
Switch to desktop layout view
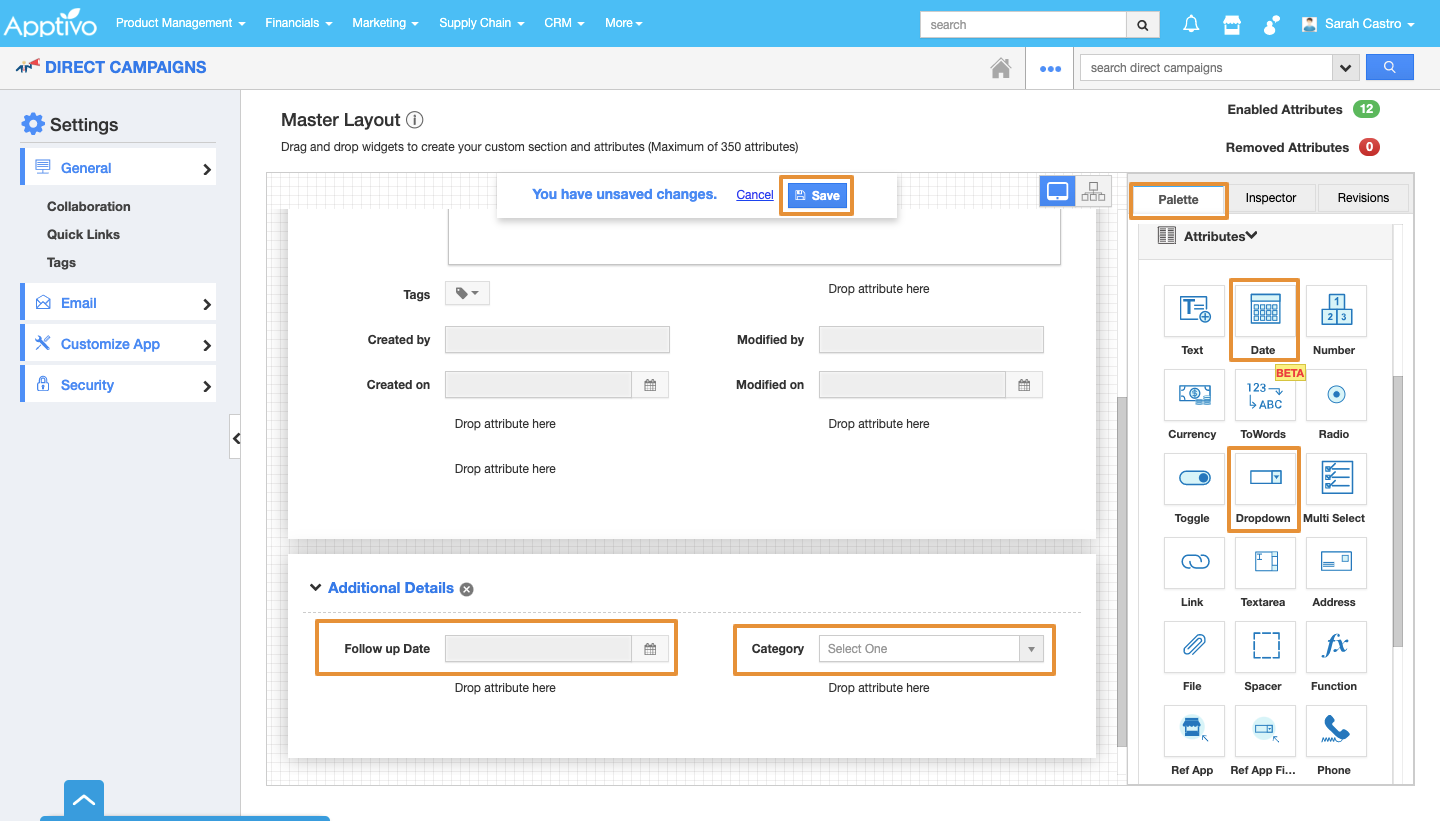1057,191
